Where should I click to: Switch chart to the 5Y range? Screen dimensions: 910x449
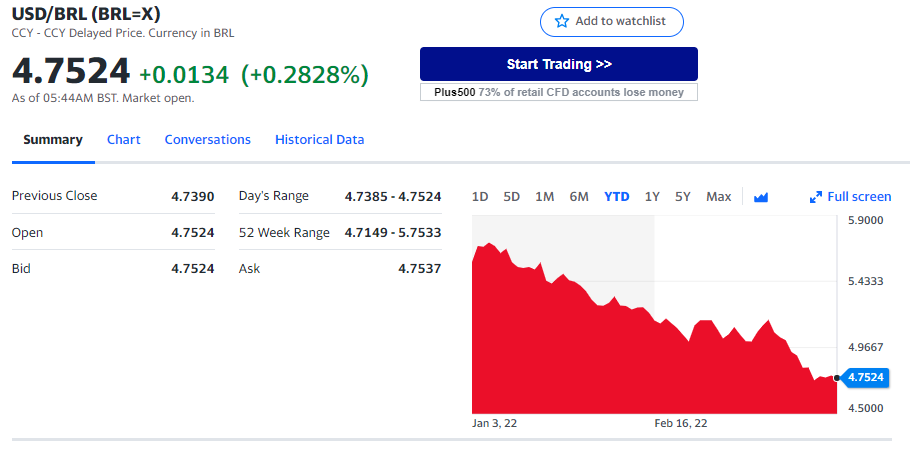point(682,197)
